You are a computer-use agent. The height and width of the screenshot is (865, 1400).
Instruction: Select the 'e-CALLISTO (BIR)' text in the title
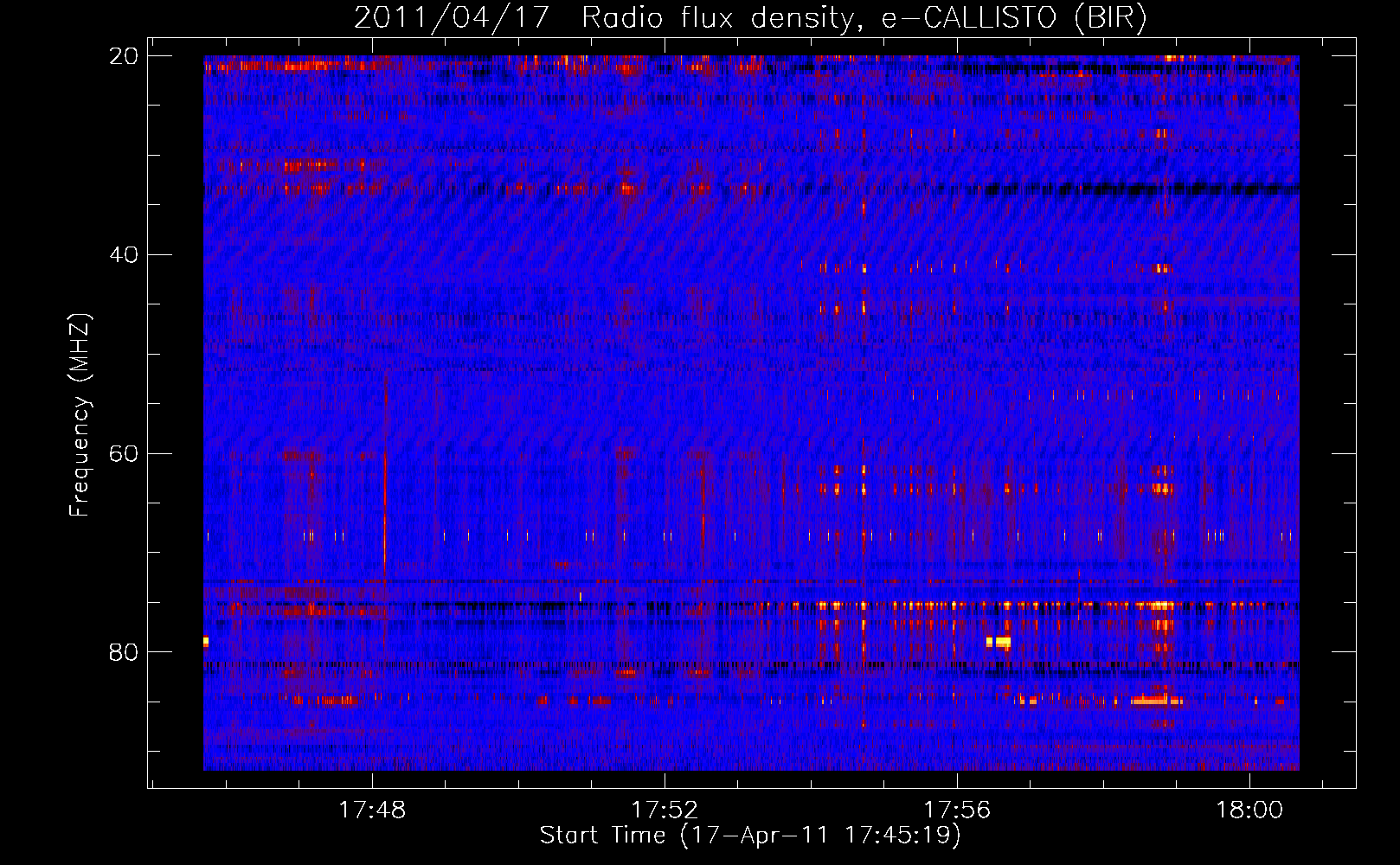pos(1014,17)
